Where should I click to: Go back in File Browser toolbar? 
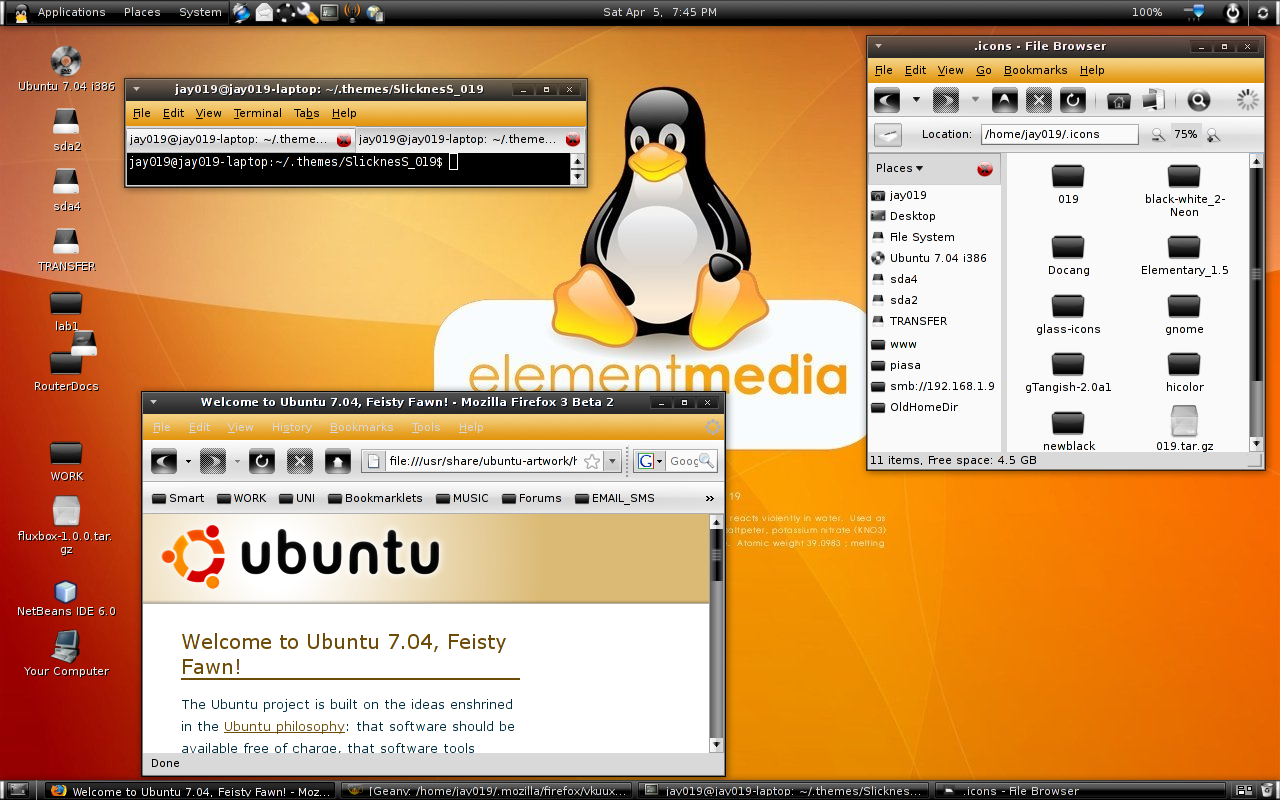(887, 100)
